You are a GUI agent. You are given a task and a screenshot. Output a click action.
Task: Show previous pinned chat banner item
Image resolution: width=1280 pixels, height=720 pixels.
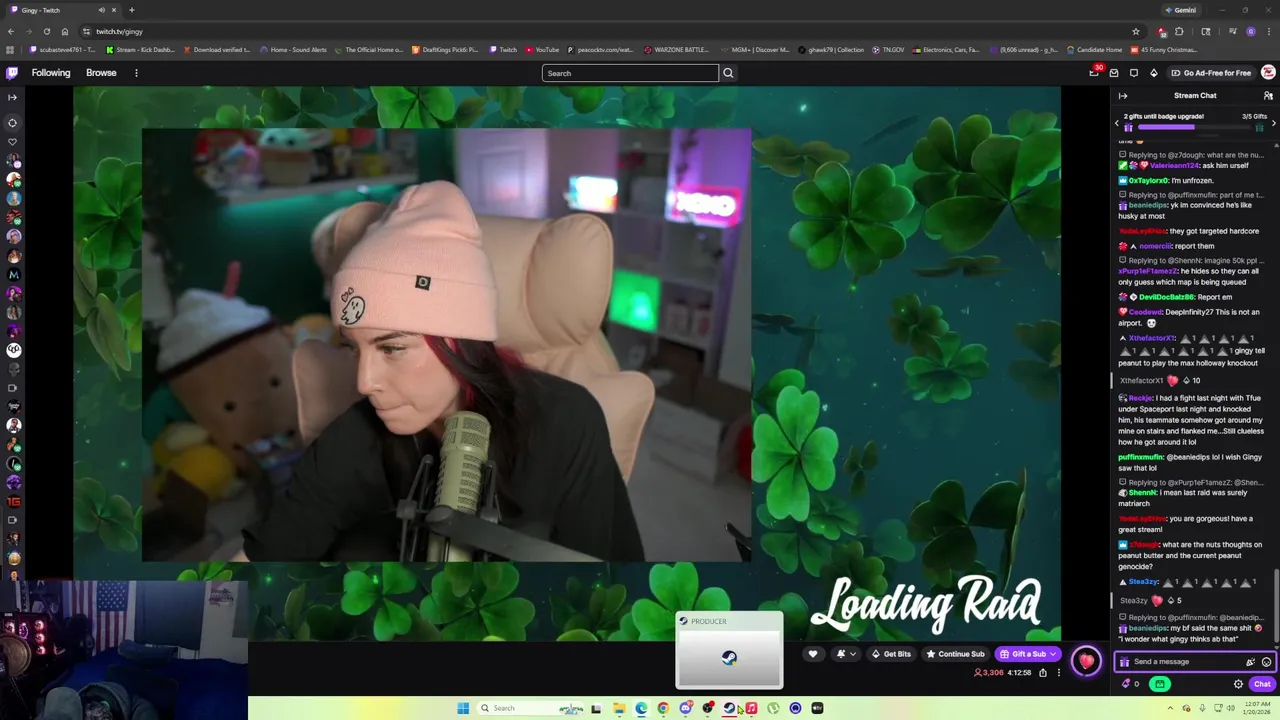click(1117, 123)
